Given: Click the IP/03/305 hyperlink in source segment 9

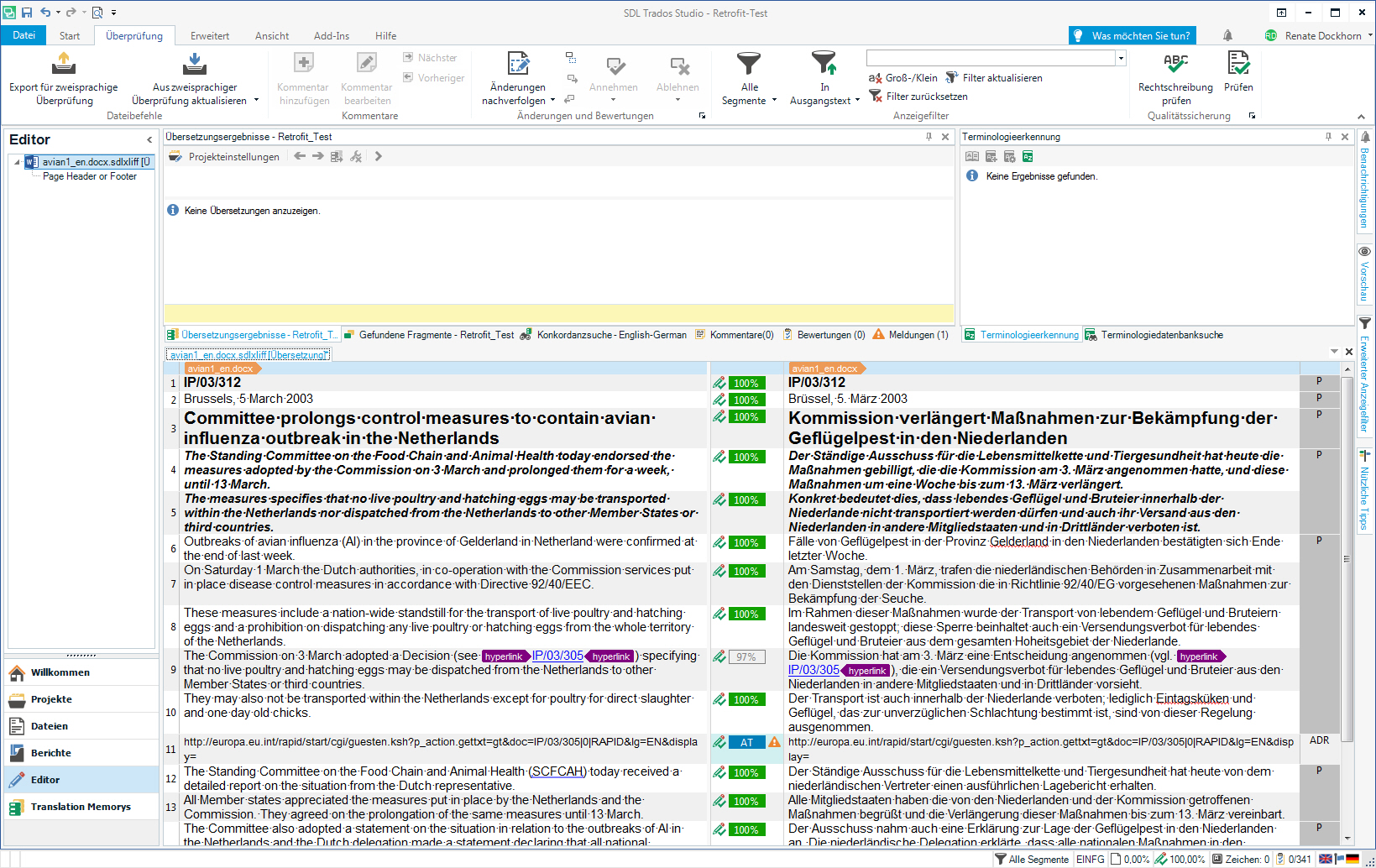Looking at the screenshot, I should coord(557,656).
